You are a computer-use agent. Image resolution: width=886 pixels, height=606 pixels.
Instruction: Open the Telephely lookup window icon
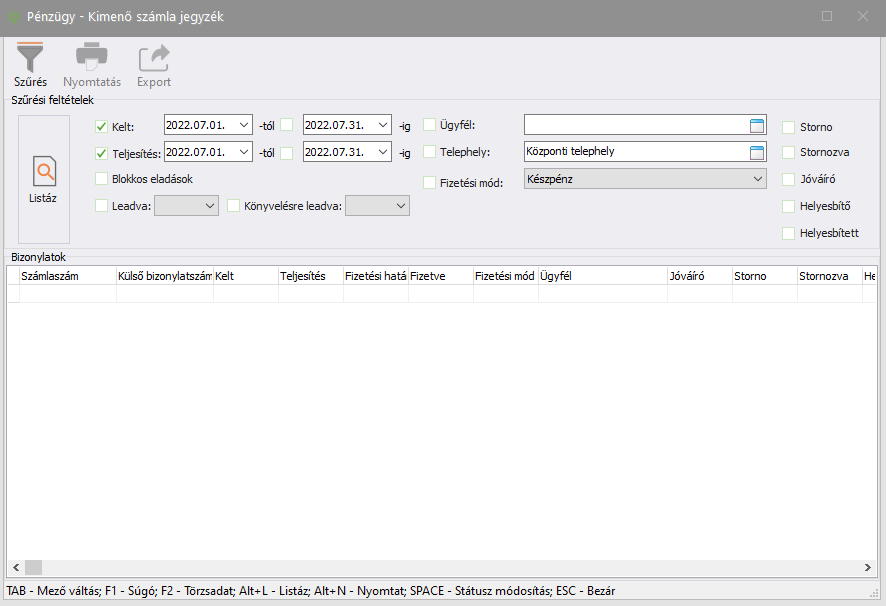tap(757, 152)
